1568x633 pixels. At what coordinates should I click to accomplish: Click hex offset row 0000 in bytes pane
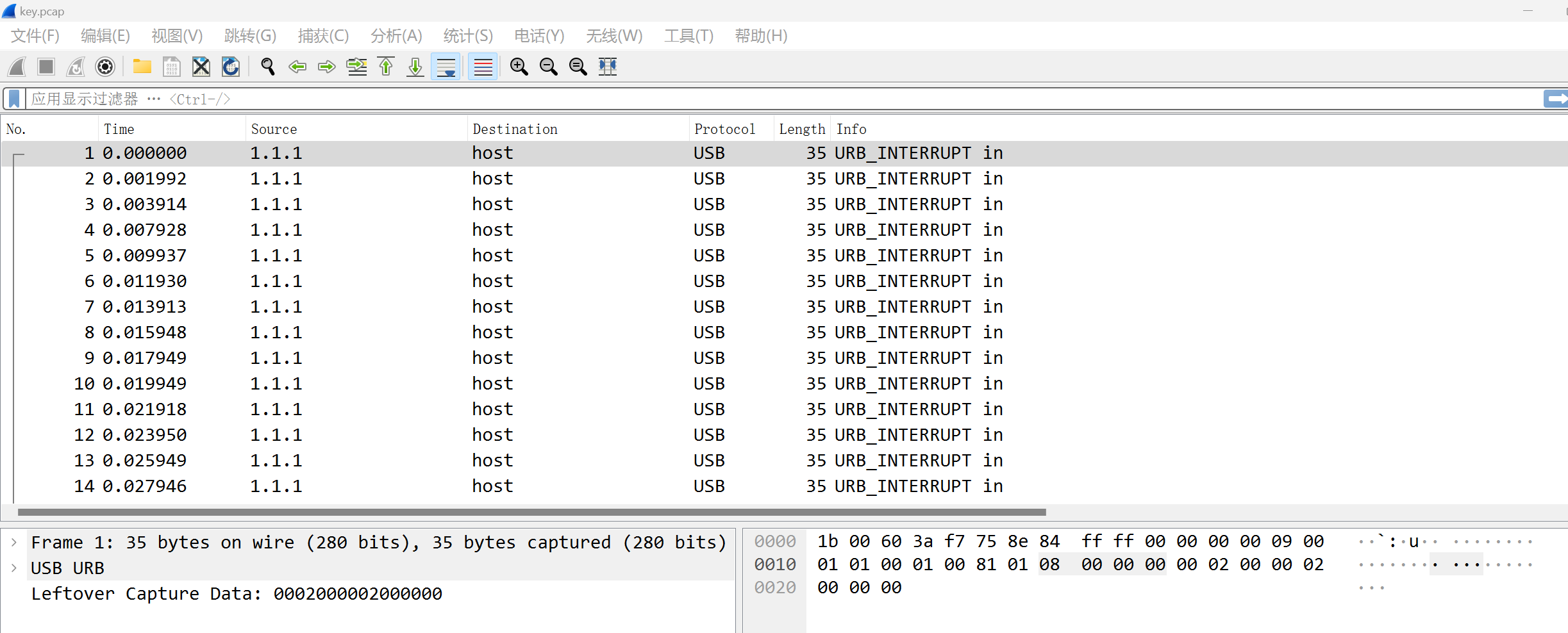click(775, 541)
